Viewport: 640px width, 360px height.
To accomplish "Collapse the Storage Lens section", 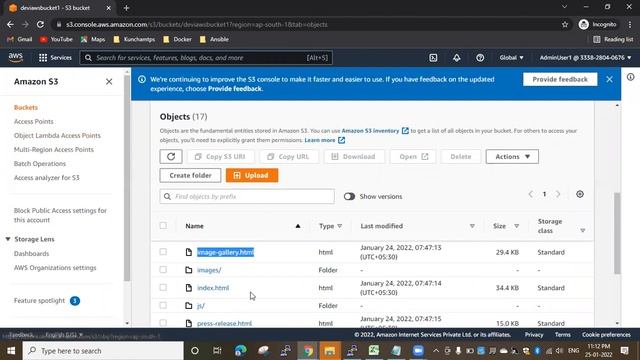I will (x=8, y=239).
